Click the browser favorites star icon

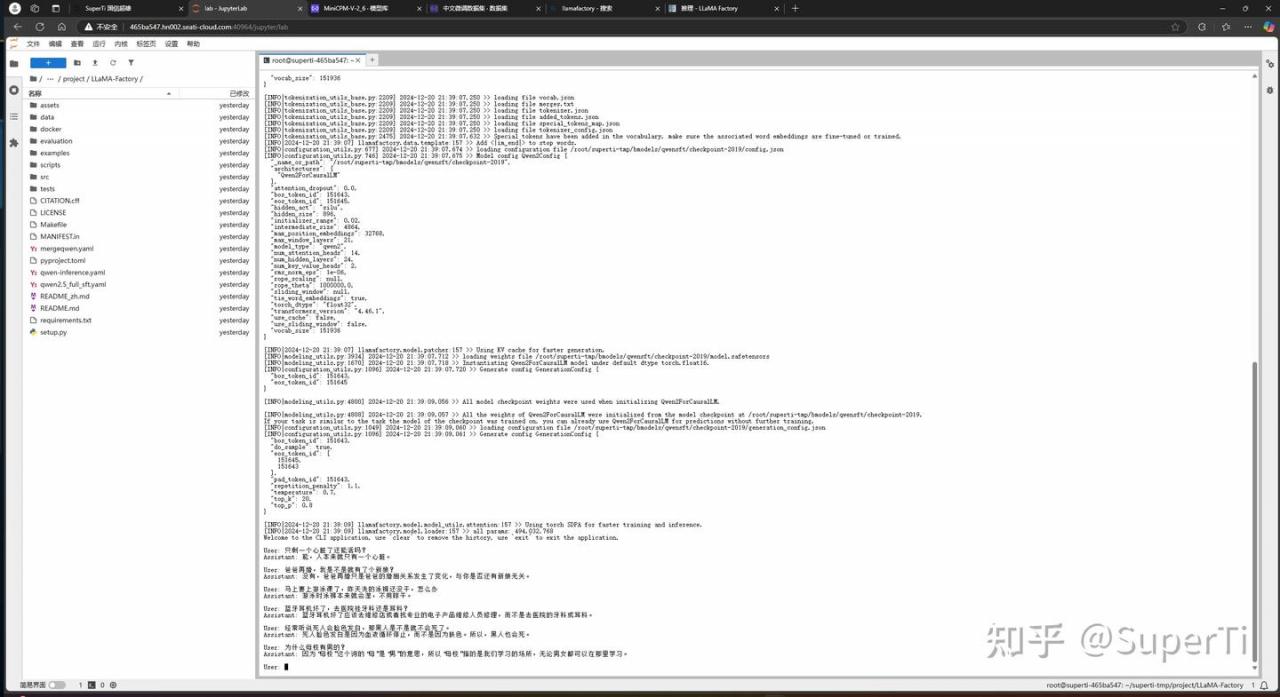coord(1175,27)
